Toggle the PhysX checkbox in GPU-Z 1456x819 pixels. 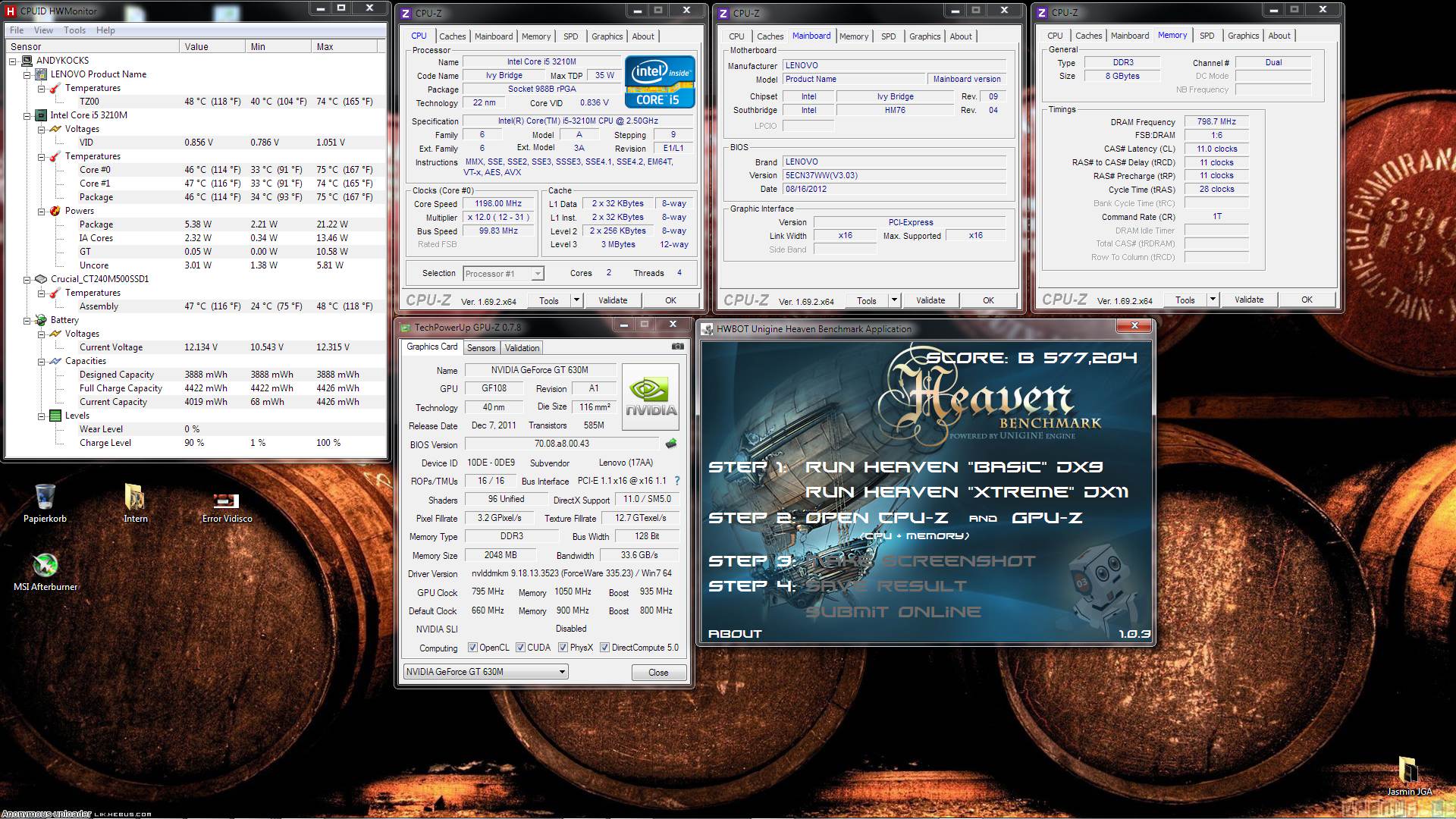[563, 648]
